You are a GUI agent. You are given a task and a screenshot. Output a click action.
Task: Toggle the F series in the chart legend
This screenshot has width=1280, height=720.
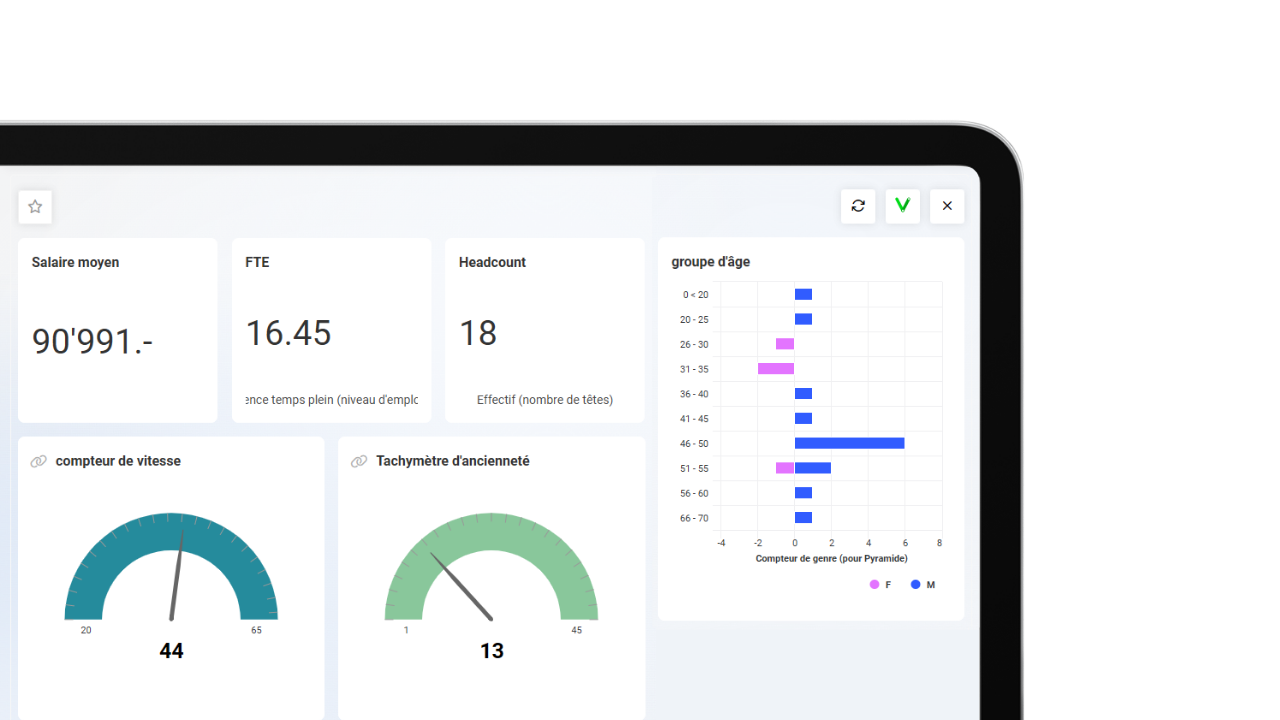tap(880, 585)
